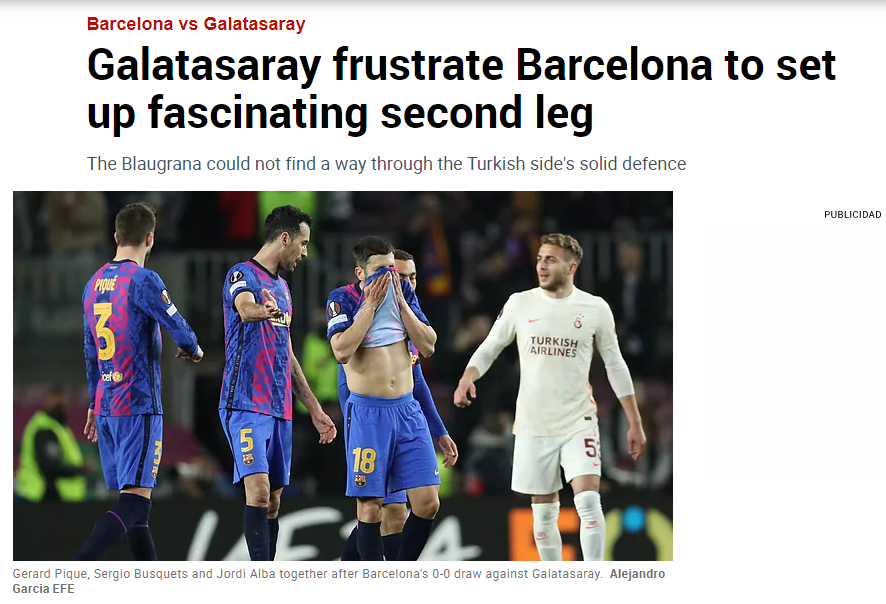Click the Europa League badge on Busquets' sleeve
This screenshot has height=604, width=886.
(236, 277)
